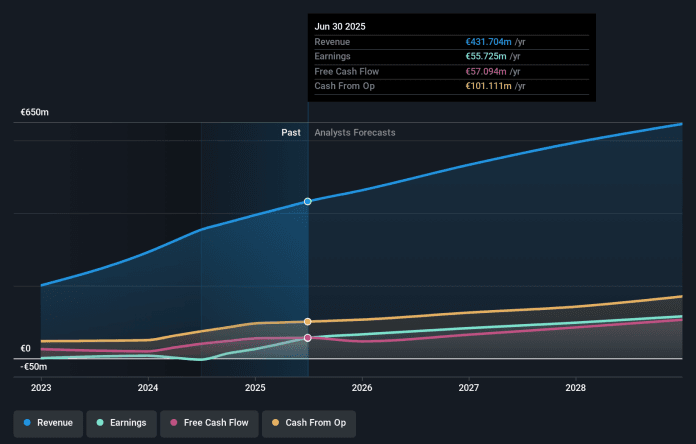Click the 2028 label on the x-axis
696x444 pixels.
coord(576,387)
